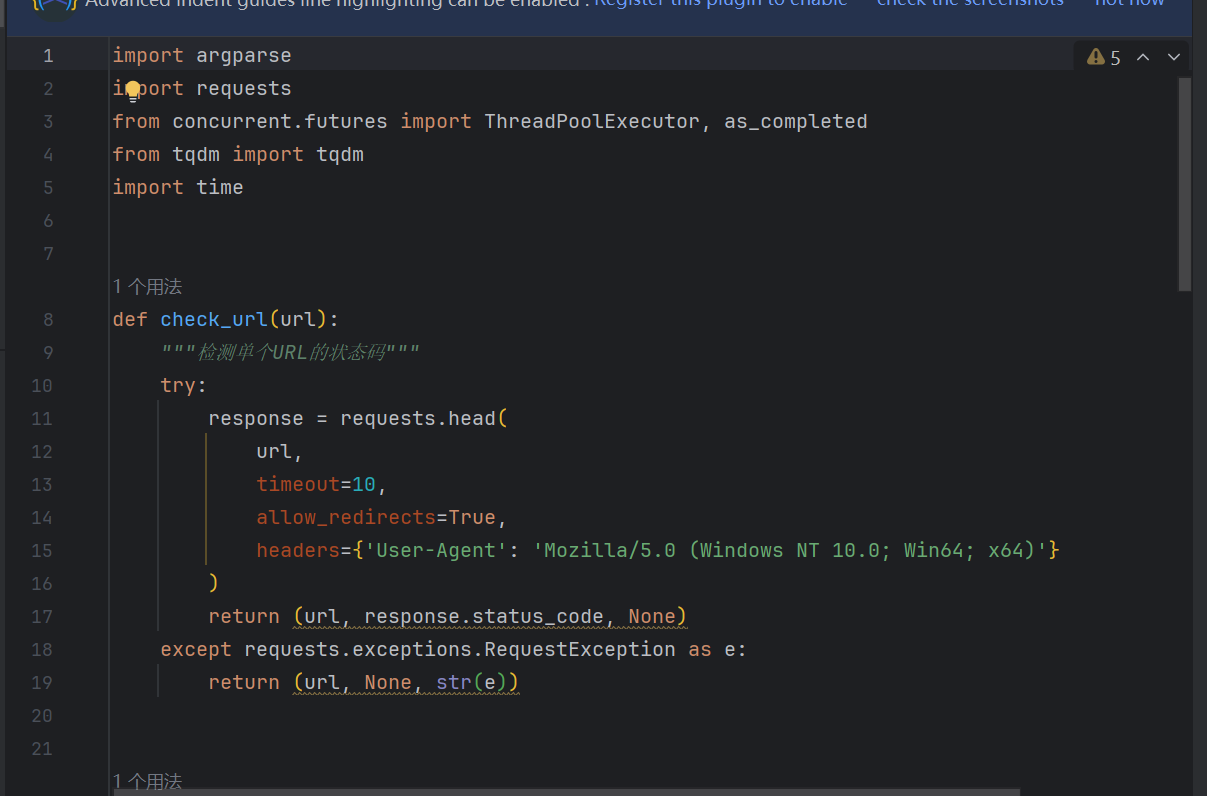The width and height of the screenshot is (1207, 796).
Task: Click the try keyword on line 10
Action: pyautogui.click(x=178, y=386)
